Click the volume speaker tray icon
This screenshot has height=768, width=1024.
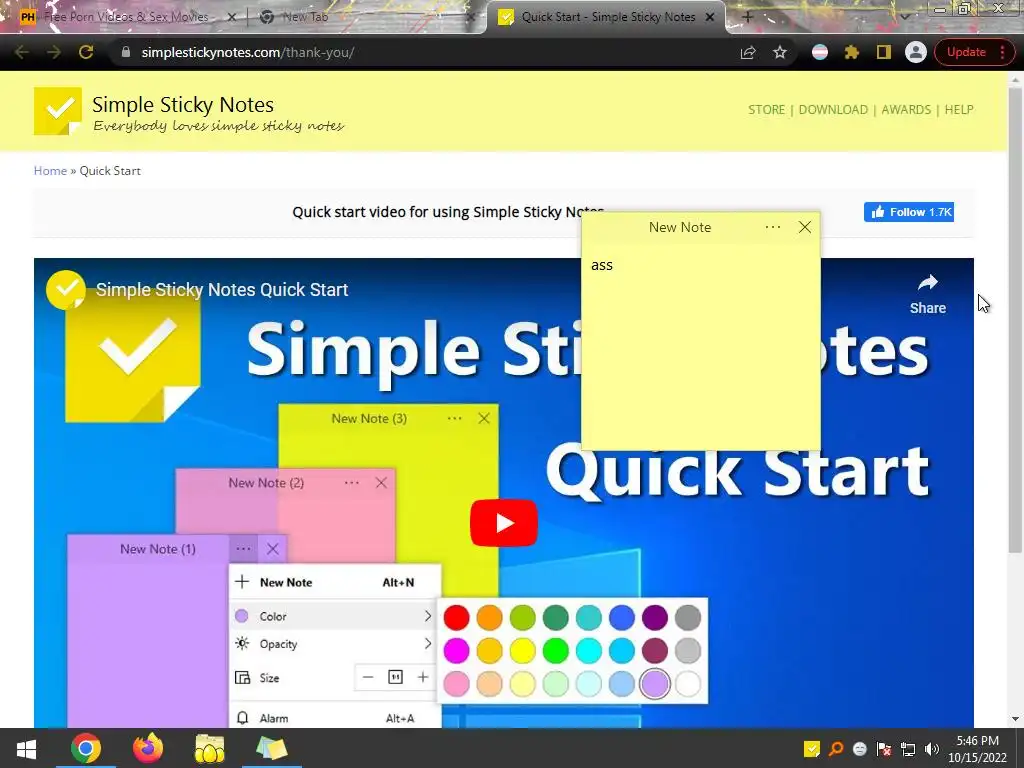click(x=932, y=748)
